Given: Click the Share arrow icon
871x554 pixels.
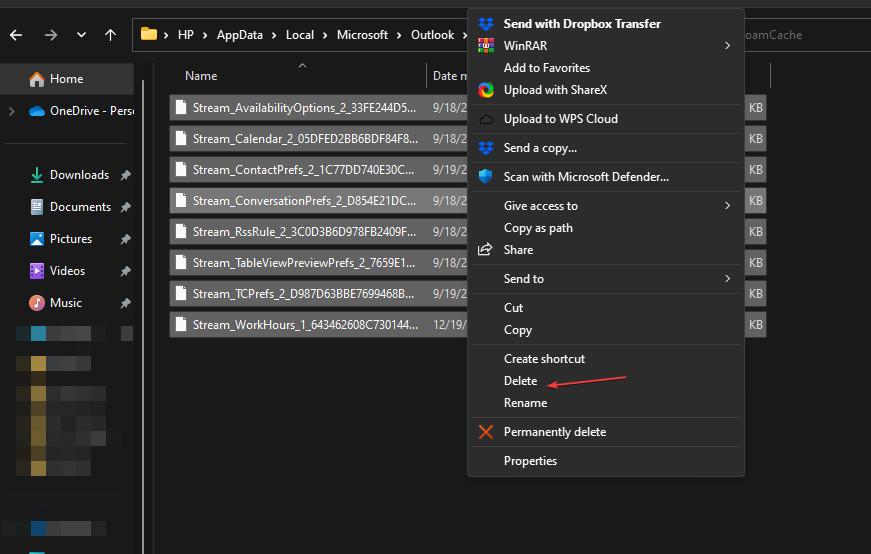Looking at the screenshot, I should [486, 250].
